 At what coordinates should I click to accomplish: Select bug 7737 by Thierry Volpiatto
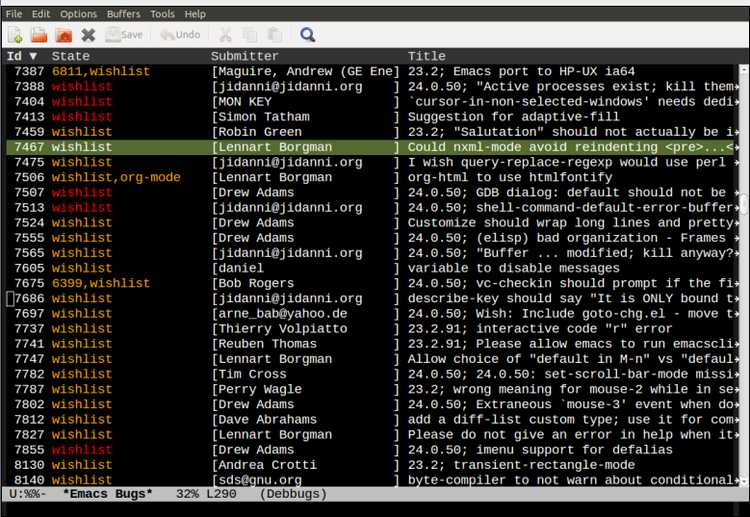click(372, 329)
